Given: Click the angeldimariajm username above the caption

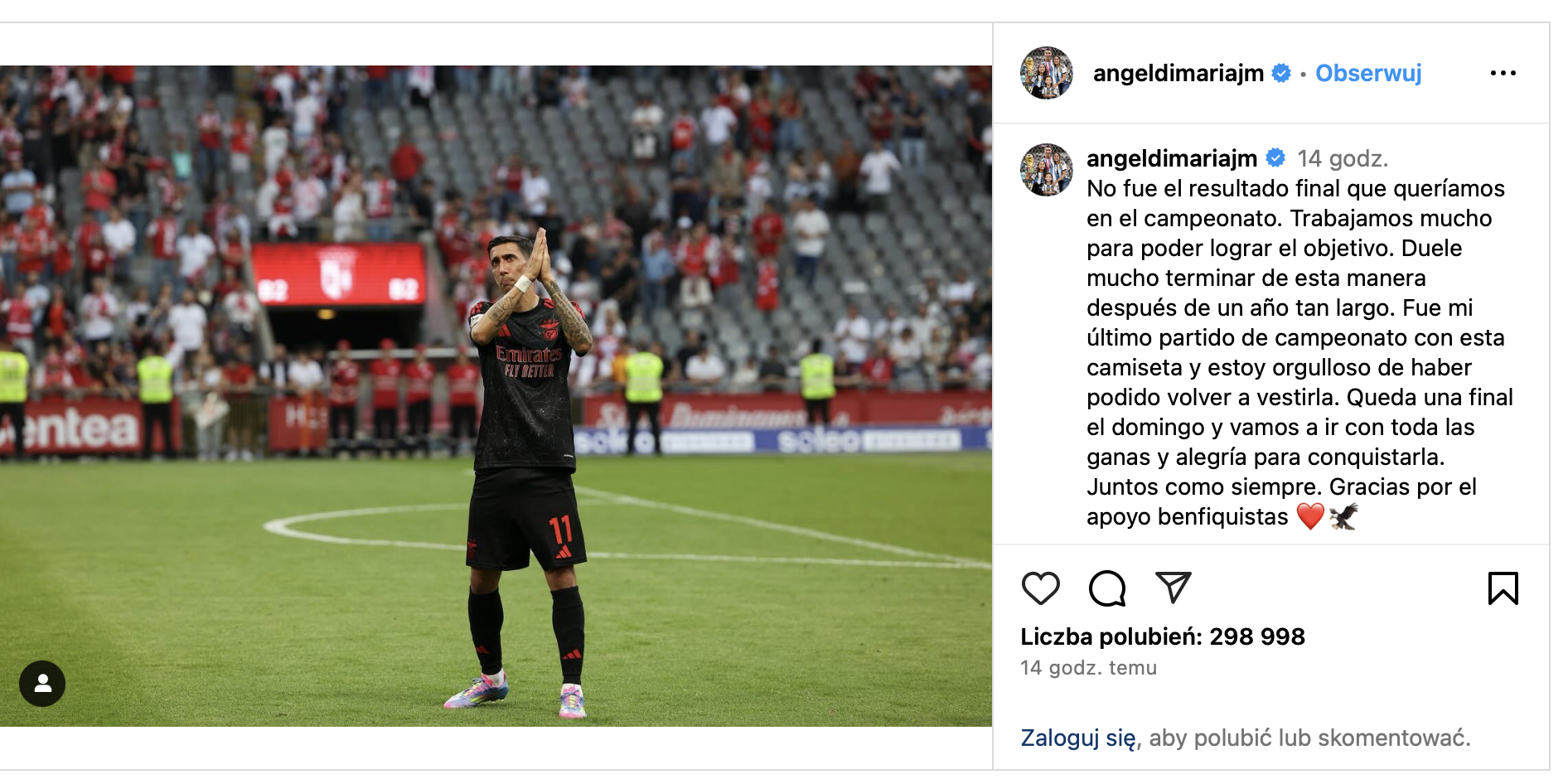Looking at the screenshot, I should point(1172,157).
